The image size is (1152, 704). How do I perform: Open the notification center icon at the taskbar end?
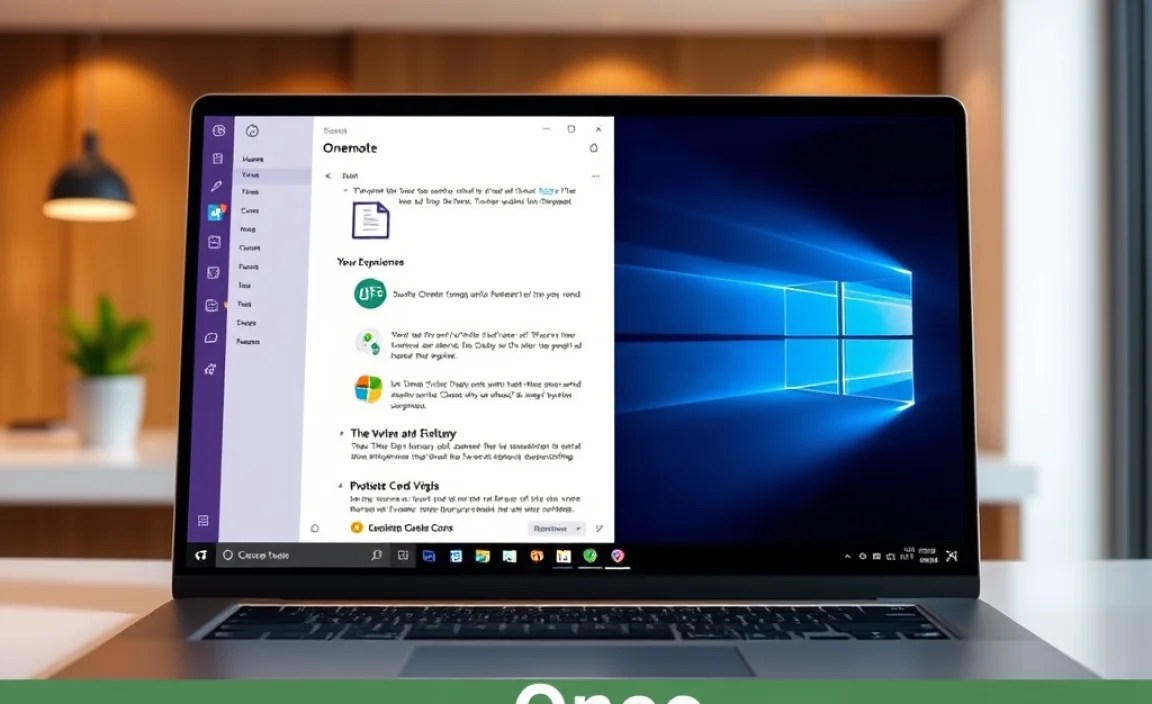point(952,556)
